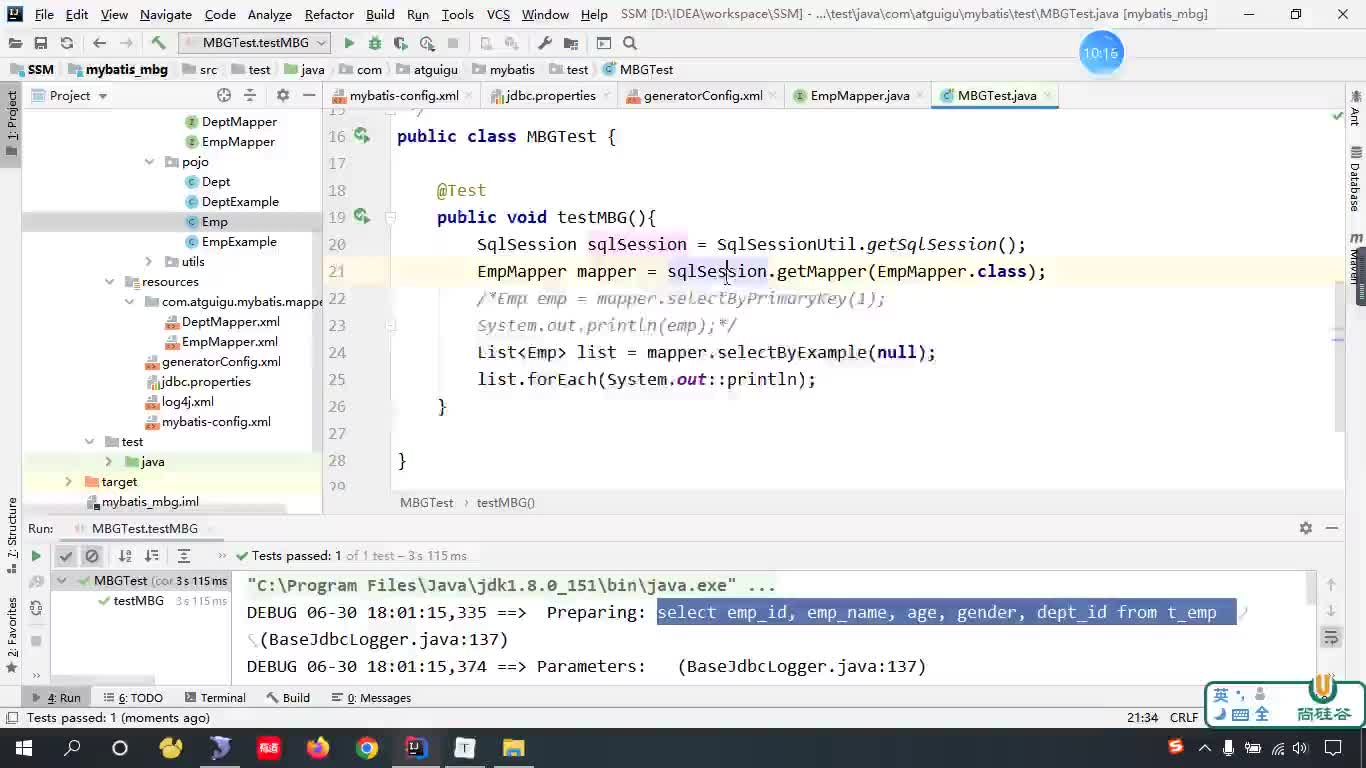Click the Open file toolbar icon
Image resolution: width=1366 pixels, height=768 pixels.
(15, 43)
